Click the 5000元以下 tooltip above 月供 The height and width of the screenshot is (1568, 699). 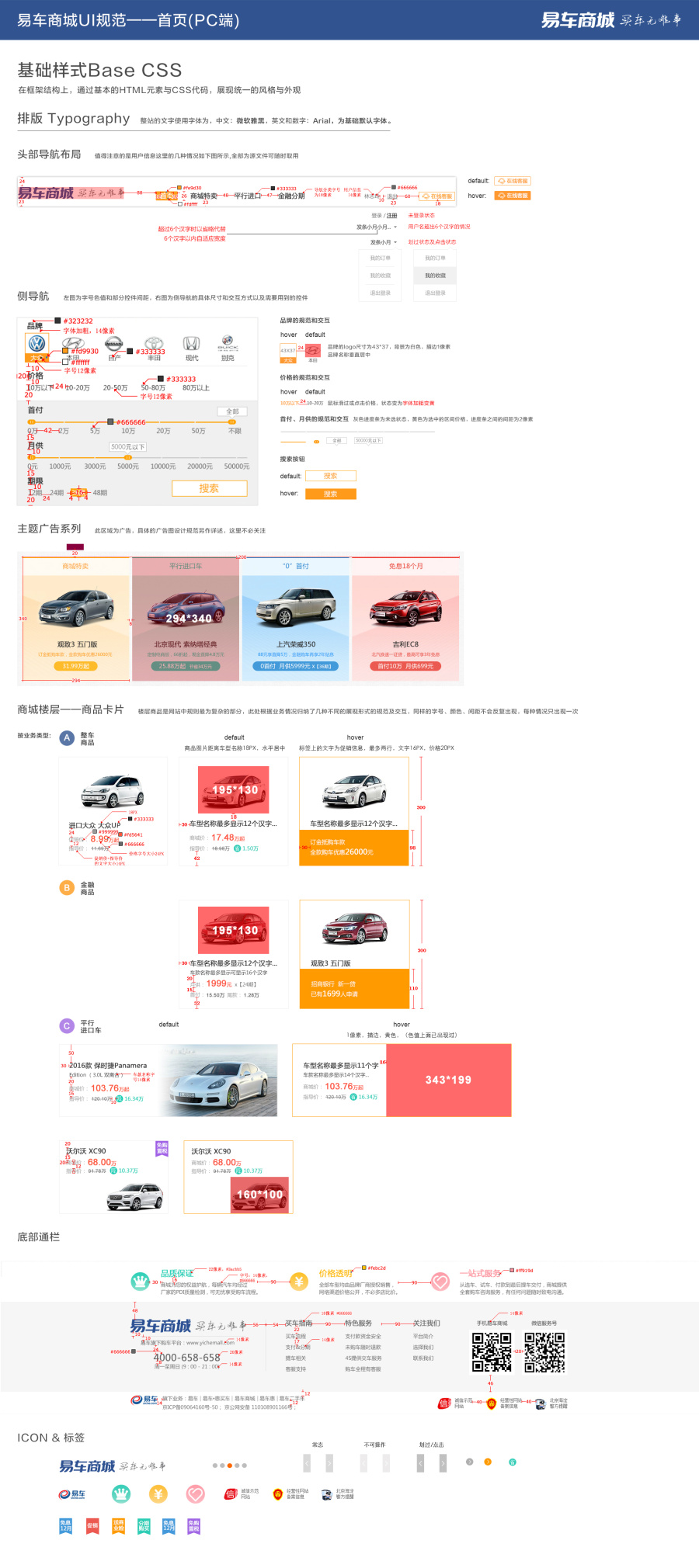pyautogui.click(x=128, y=447)
